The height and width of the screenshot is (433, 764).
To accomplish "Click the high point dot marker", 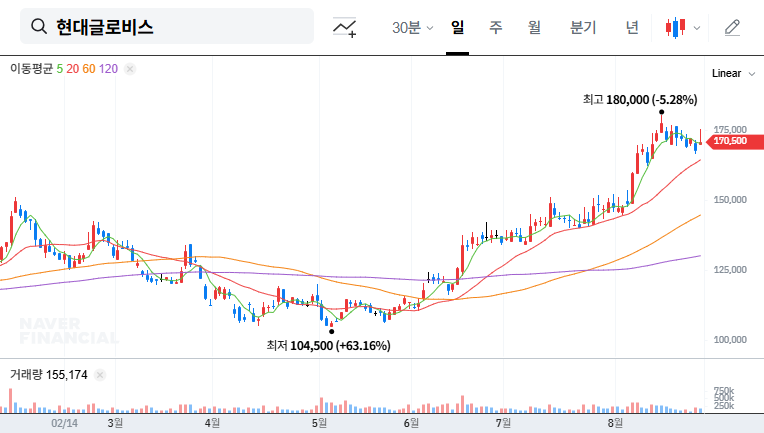I will (661, 112).
